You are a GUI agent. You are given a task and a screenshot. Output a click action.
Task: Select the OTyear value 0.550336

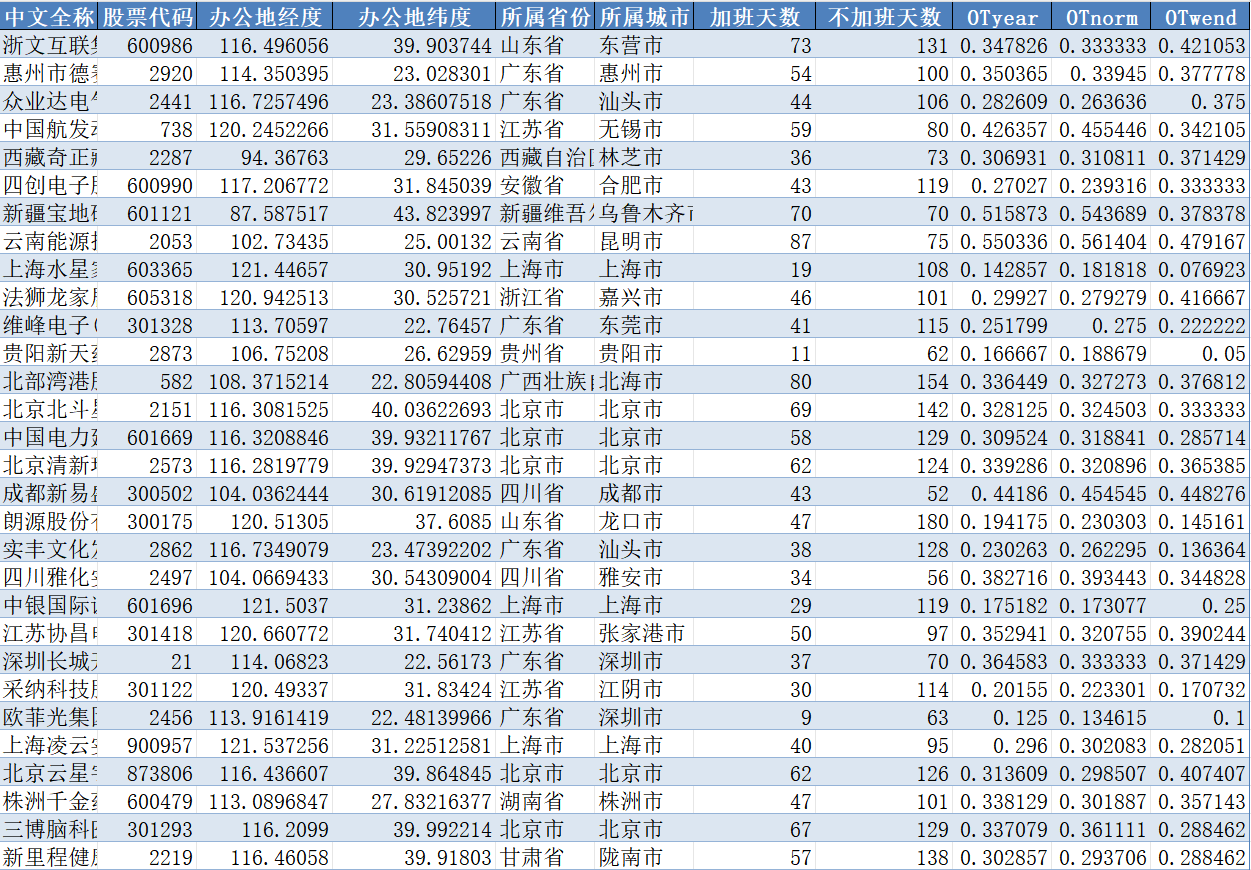1002,242
